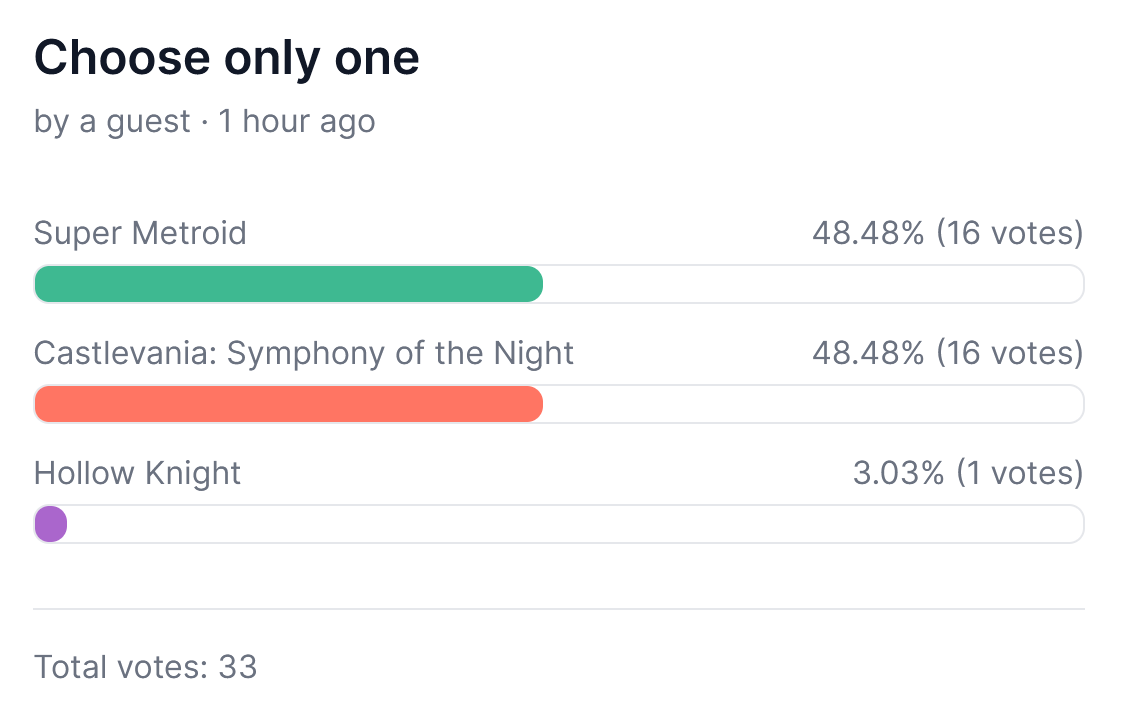This screenshot has width=1125, height=725.
Task: Click the purple Hollow Knight result bar
Action: coord(50,524)
